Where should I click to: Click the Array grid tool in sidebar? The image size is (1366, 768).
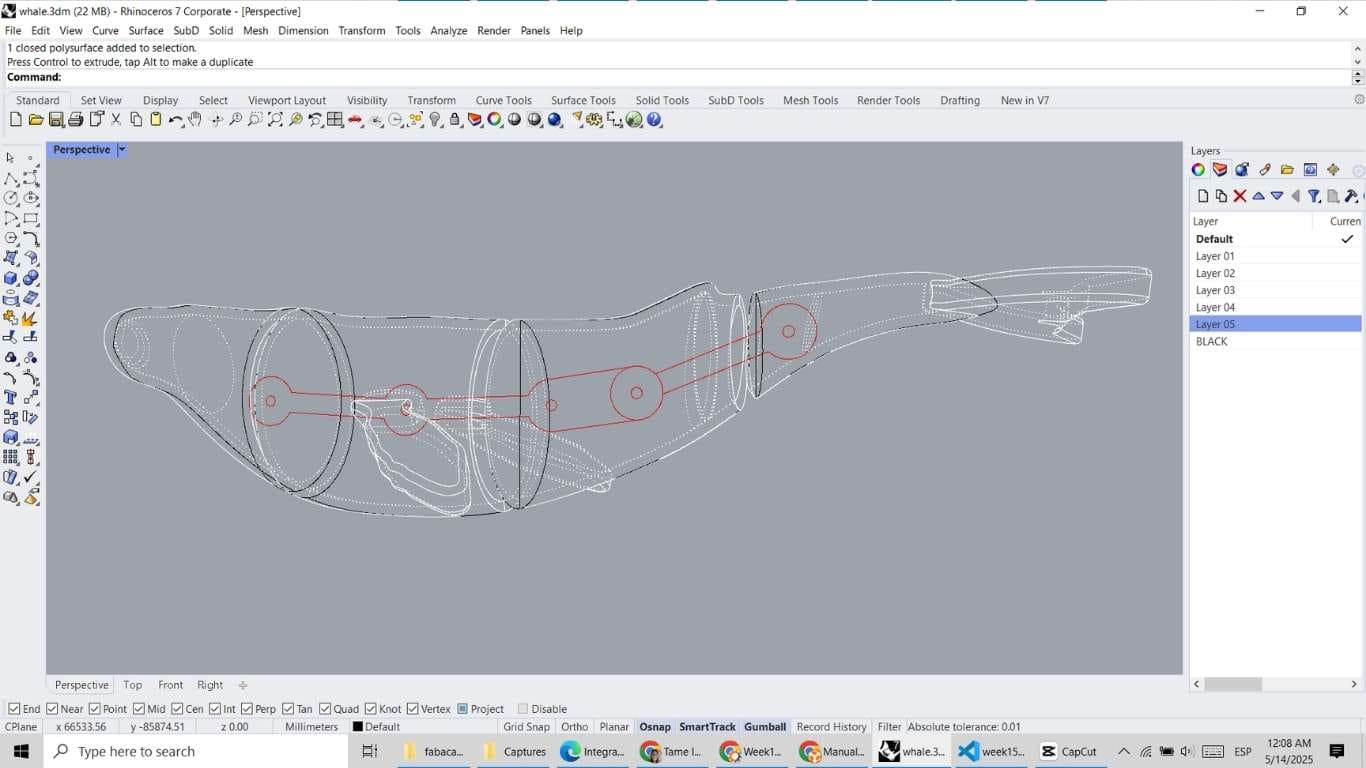(x=11, y=458)
